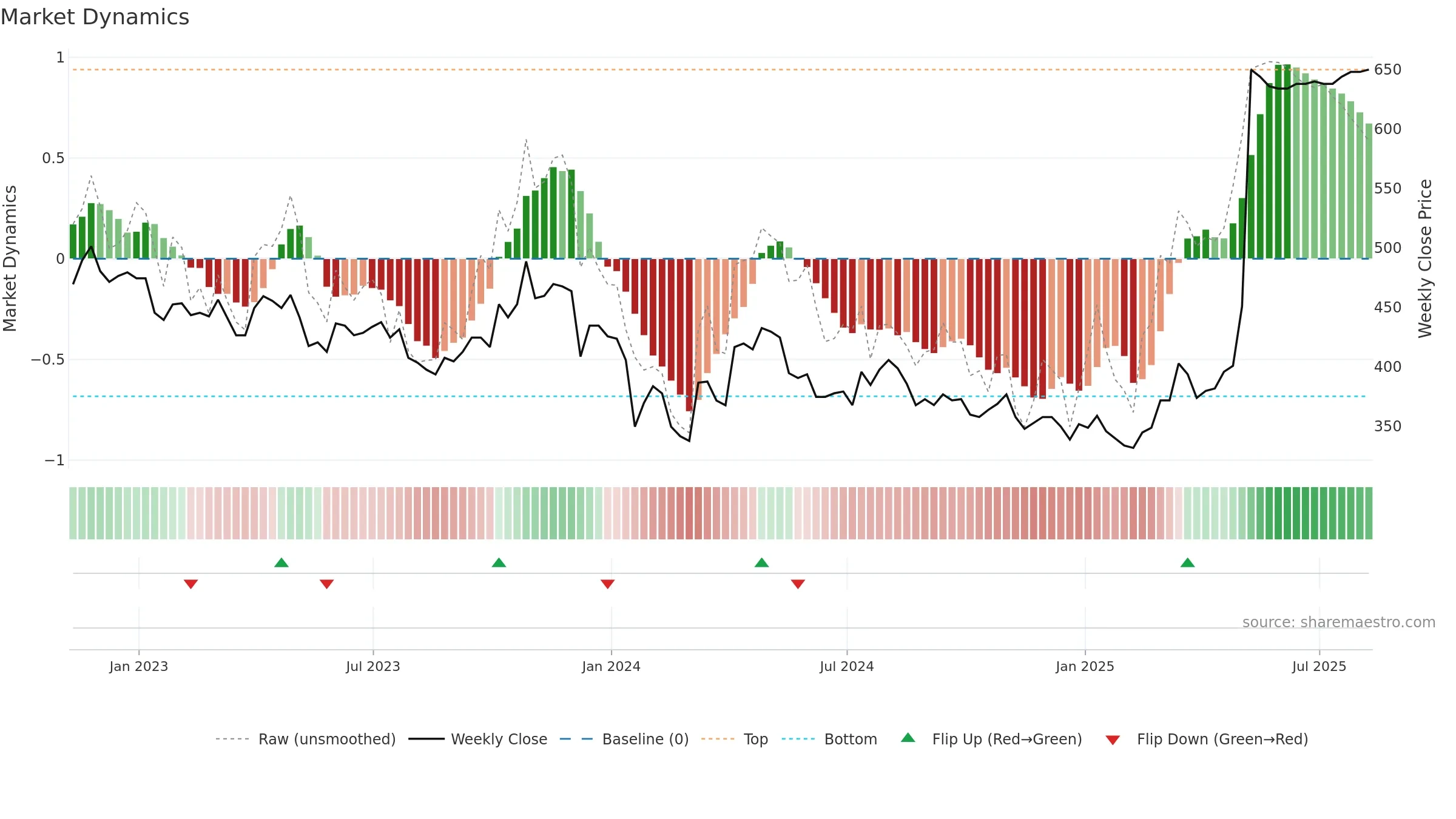Image resolution: width=1456 pixels, height=819 pixels.
Task: Click the flip-down marker near late May 2023
Action: [x=326, y=584]
